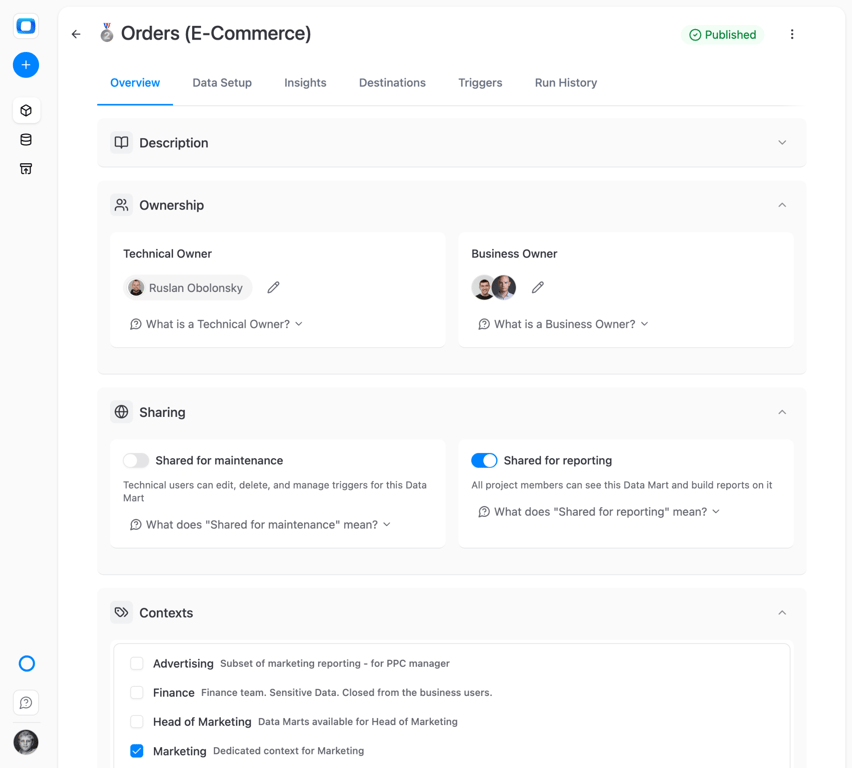The width and height of the screenshot is (852, 768).
Task: Expand 'What is a Business Owner?'
Action: point(563,324)
